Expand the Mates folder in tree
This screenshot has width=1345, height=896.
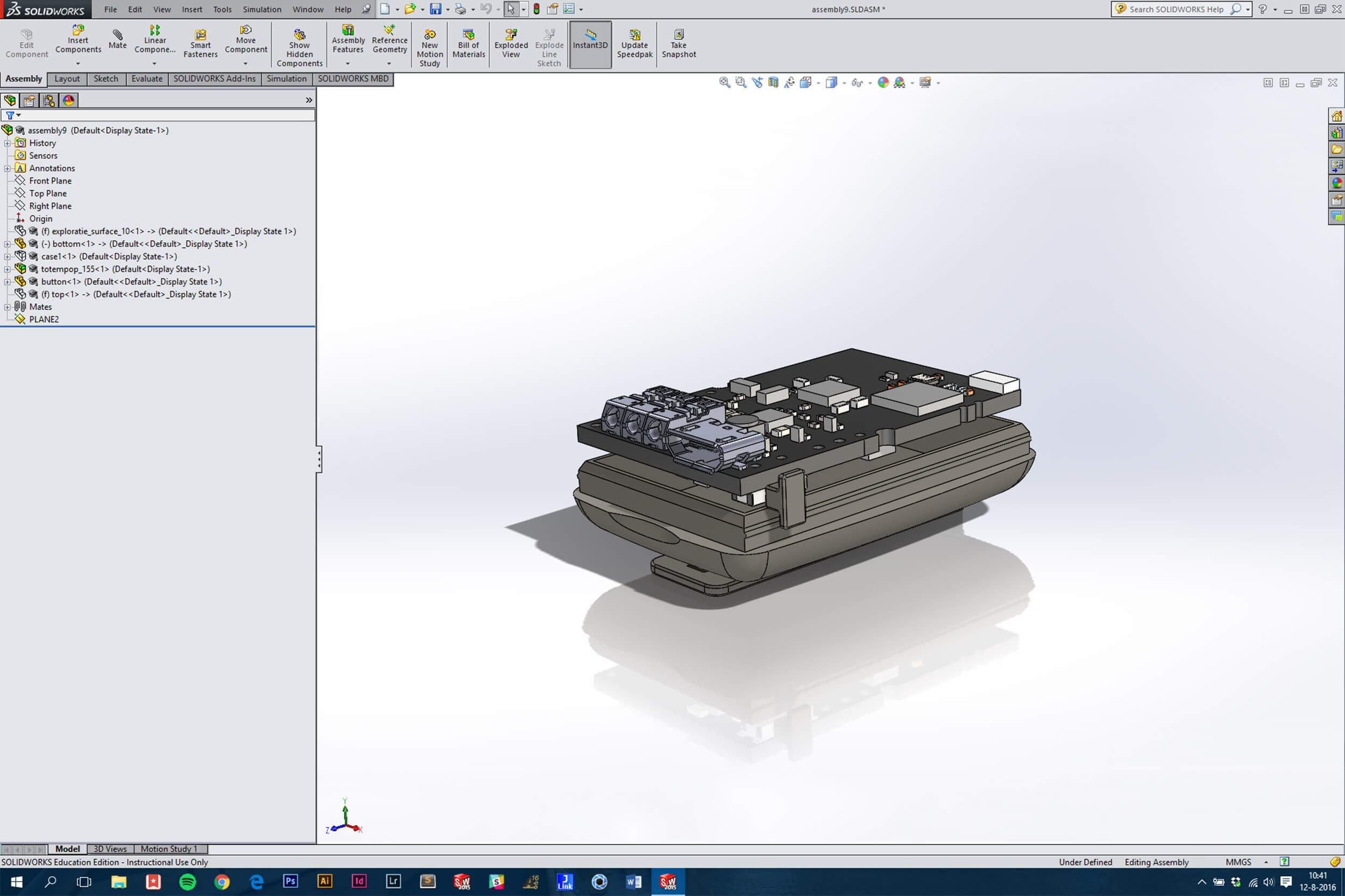click(8, 307)
